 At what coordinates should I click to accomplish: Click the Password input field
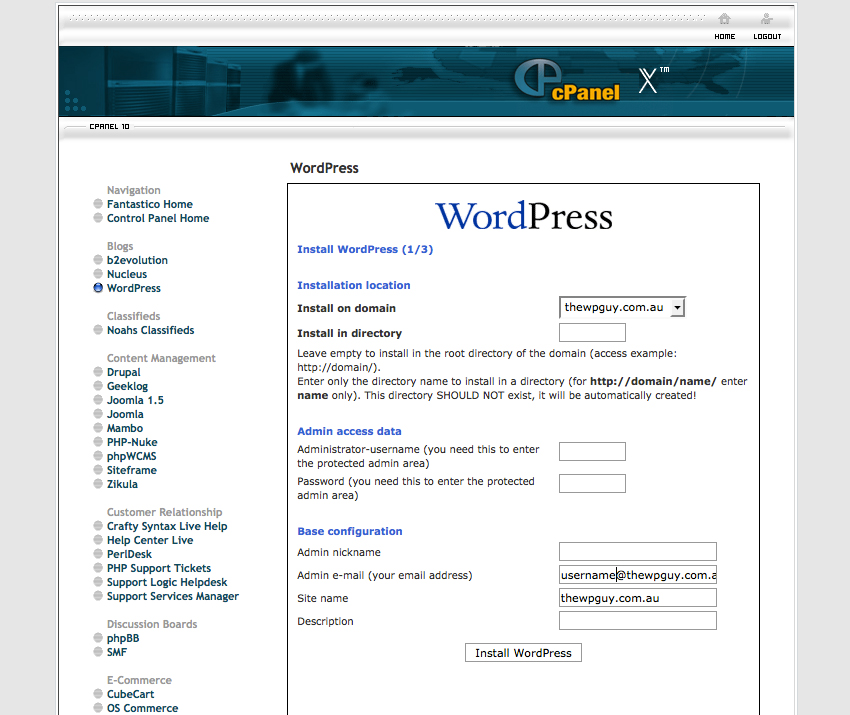coord(592,483)
